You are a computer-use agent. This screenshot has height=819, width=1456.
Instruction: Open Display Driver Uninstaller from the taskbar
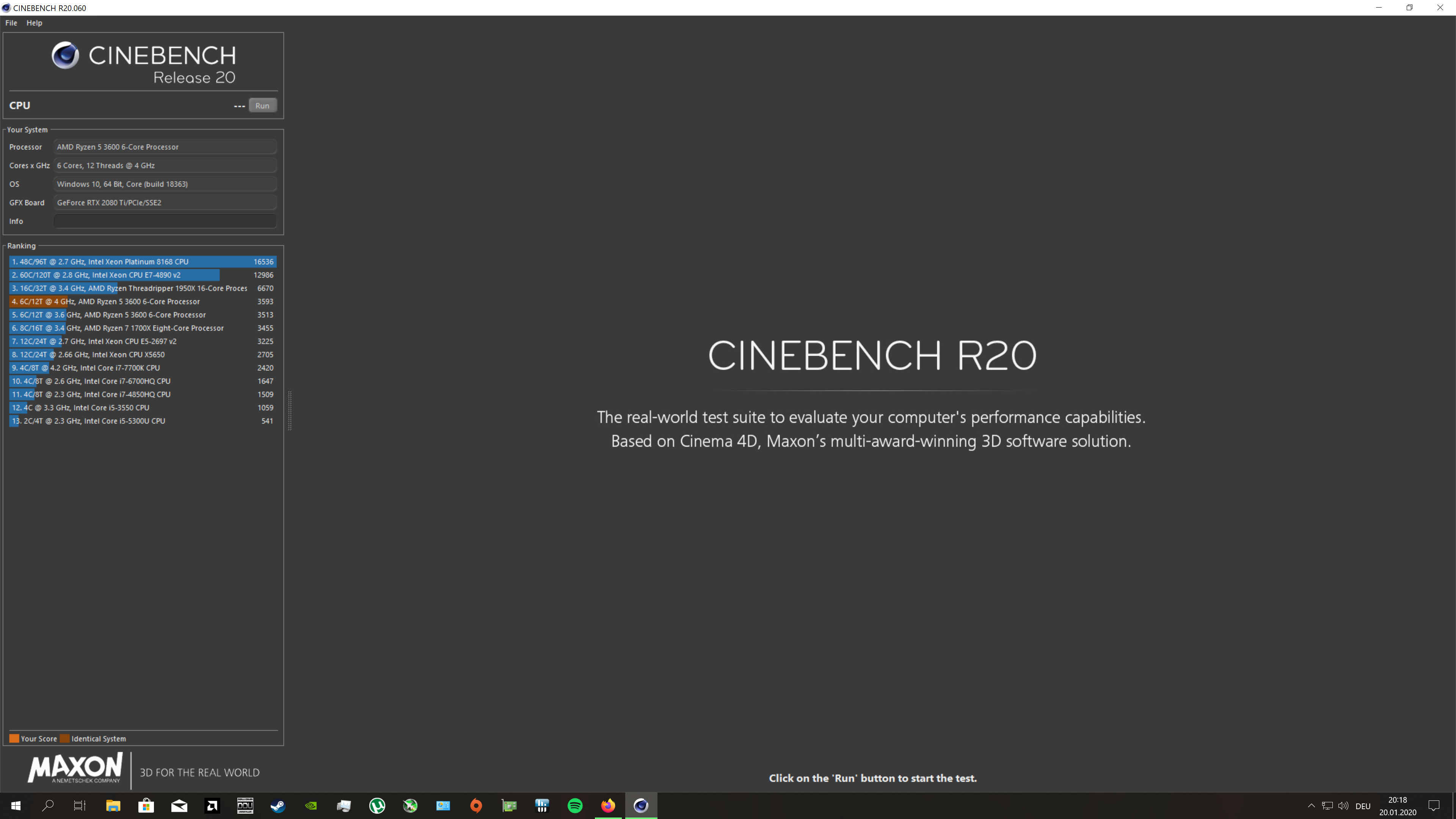[245, 805]
